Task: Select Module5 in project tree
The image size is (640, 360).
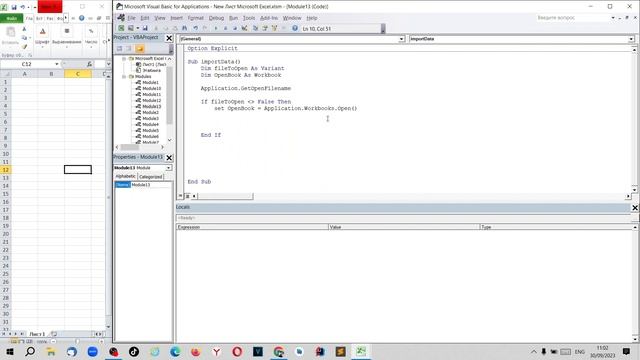Action: pyautogui.click(x=150, y=130)
